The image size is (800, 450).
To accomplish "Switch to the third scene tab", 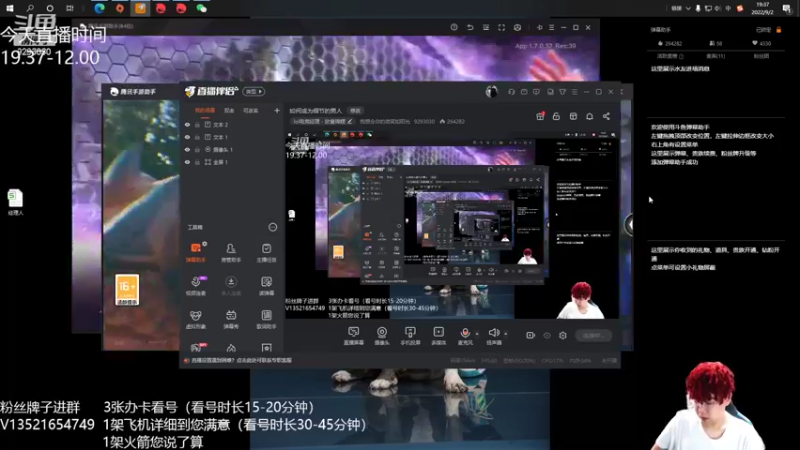I will 251,111.
